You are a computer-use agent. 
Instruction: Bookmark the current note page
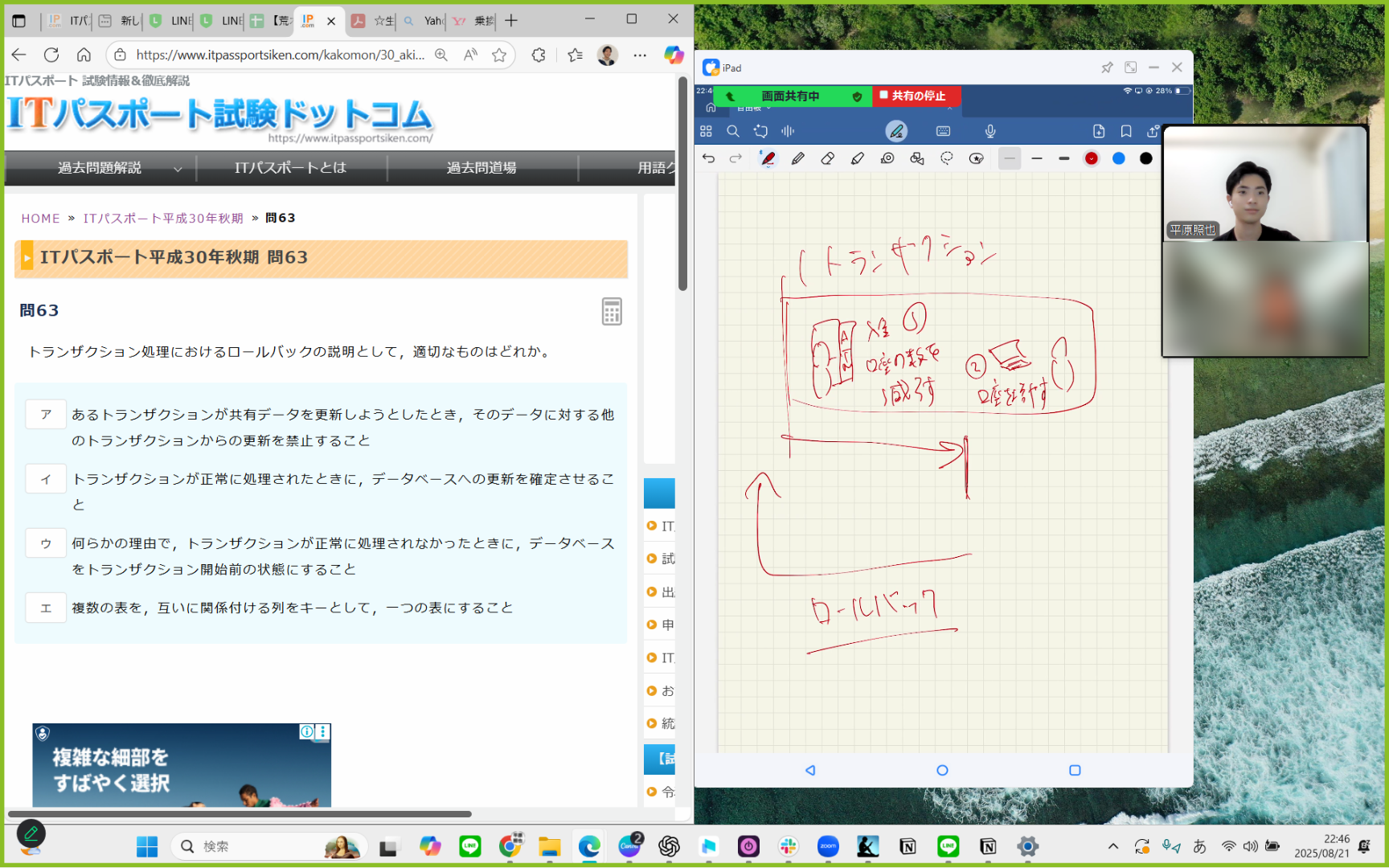pyautogui.click(x=1126, y=131)
